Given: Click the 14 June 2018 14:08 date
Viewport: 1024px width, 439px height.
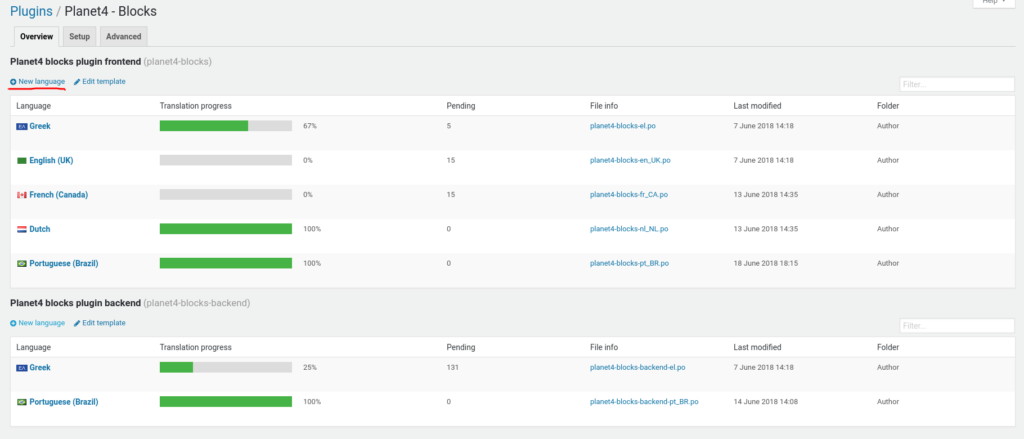Looking at the screenshot, I should tap(765, 402).
